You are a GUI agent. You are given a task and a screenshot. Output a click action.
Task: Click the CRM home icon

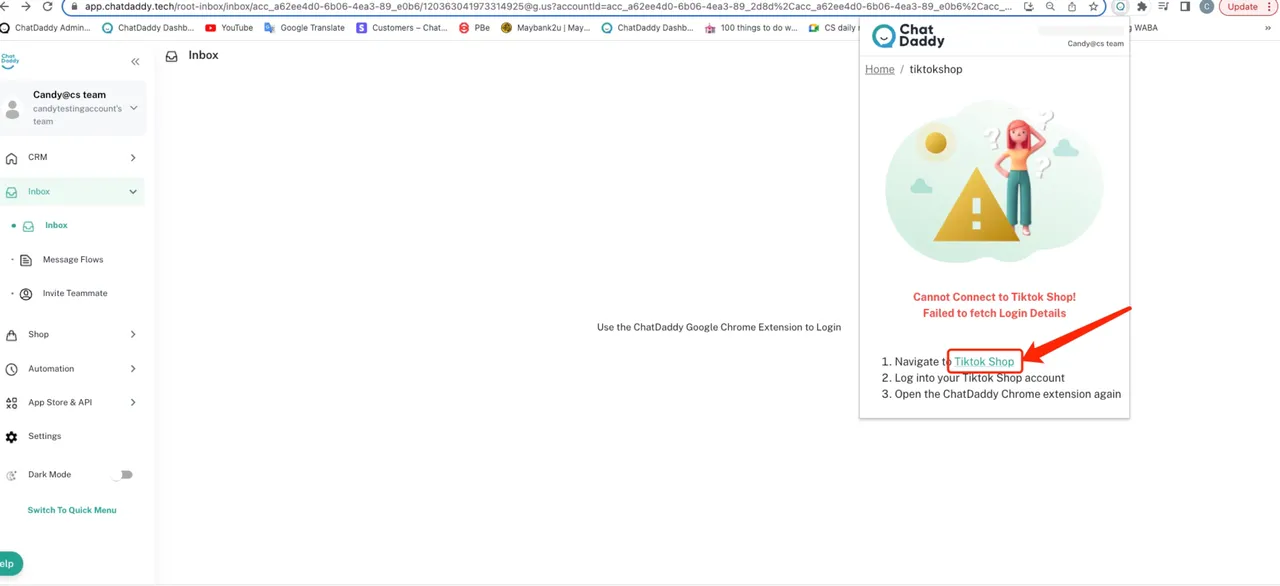12,158
